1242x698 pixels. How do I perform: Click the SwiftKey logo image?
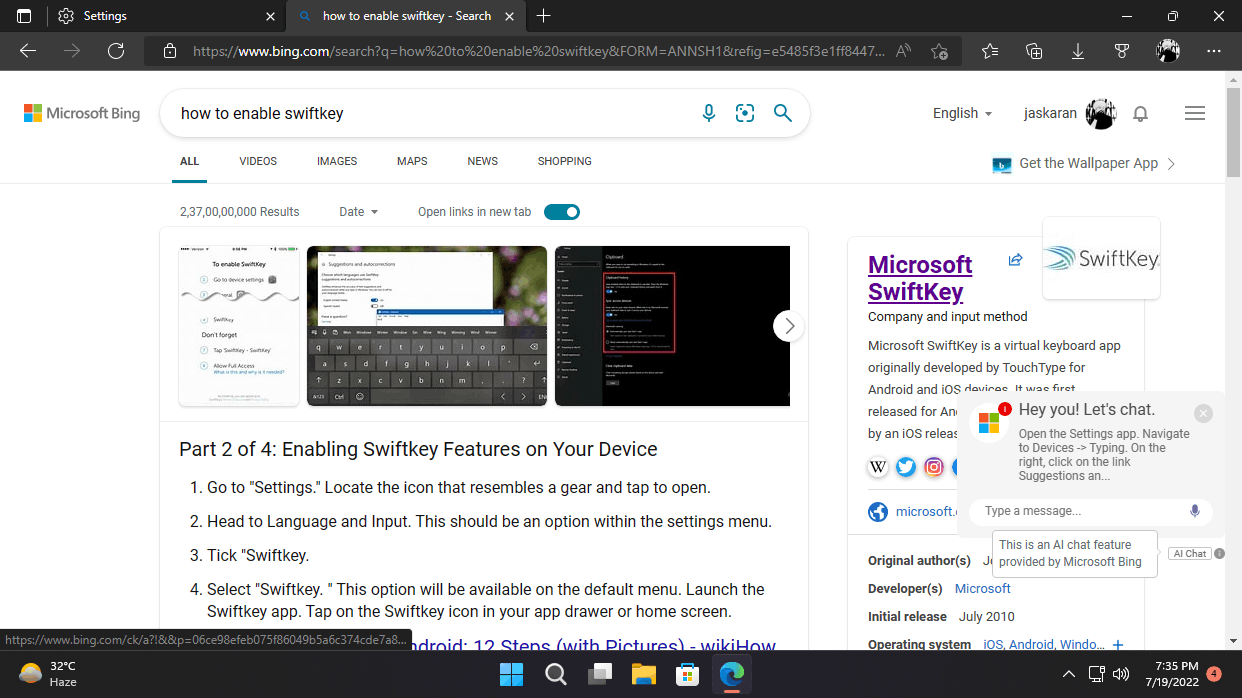click(x=1101, y=258)
